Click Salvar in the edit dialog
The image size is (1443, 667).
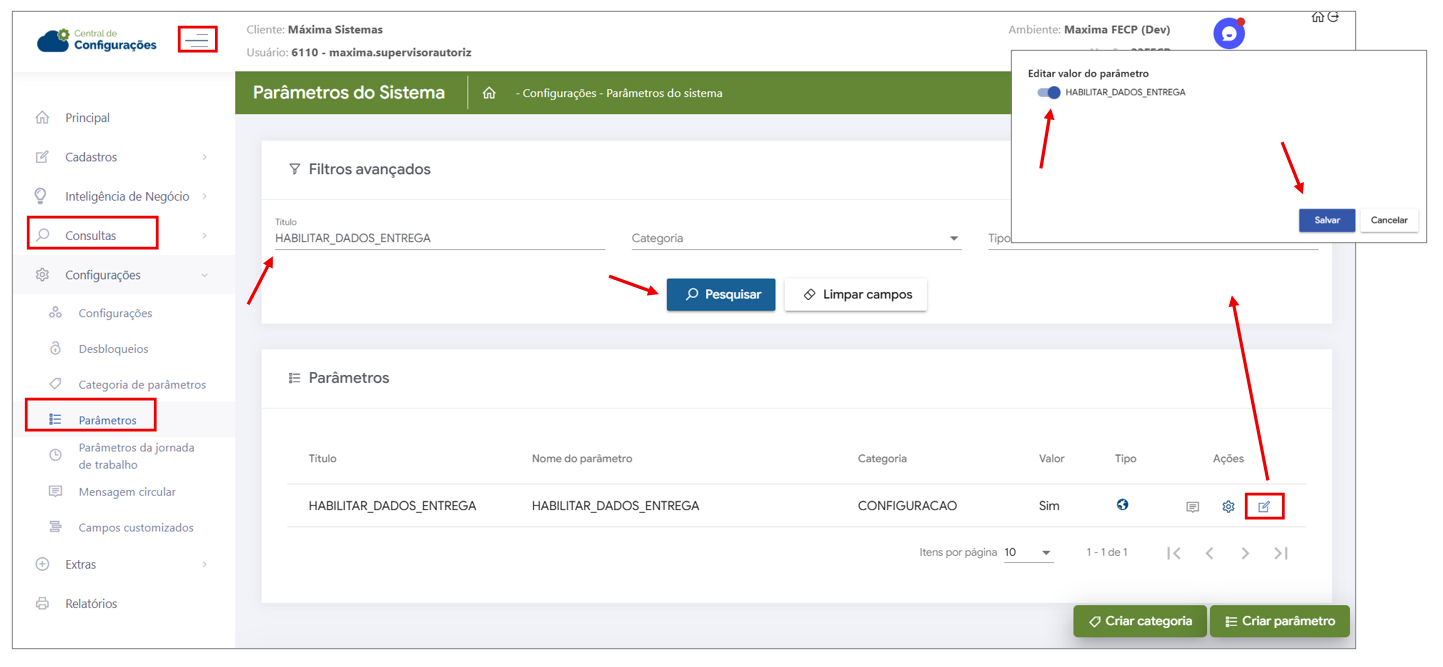pyautogui.click(x=1327, y=220)
